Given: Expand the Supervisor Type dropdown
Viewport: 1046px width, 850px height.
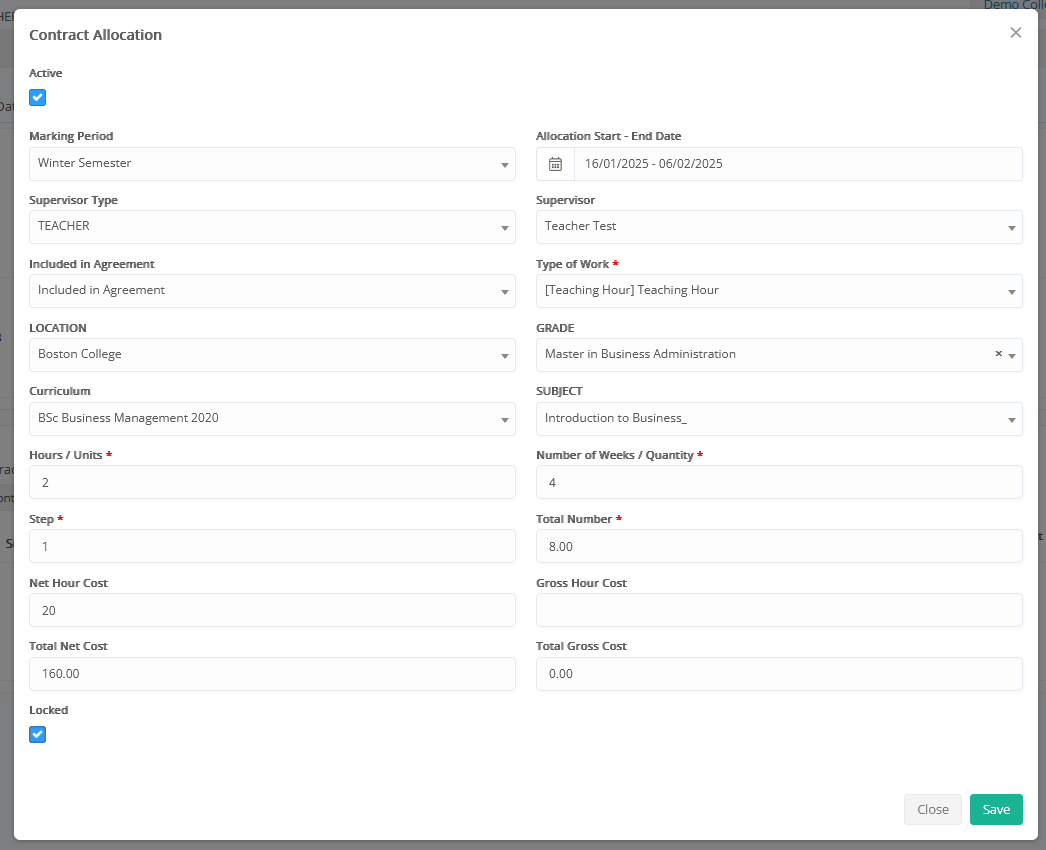Looking at the screenshot, I should pos(272,227).
